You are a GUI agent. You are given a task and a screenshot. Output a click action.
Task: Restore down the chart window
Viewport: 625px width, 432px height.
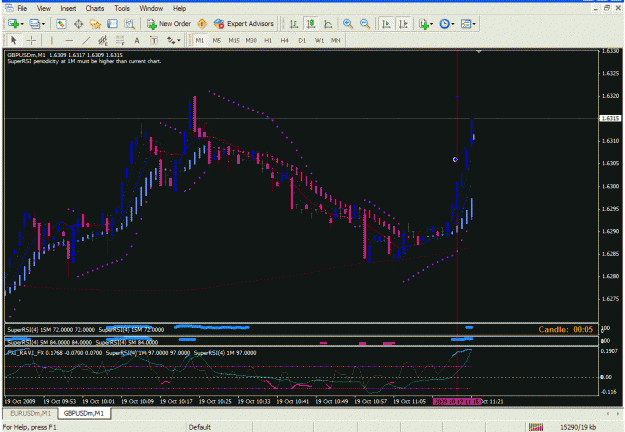click(x=607, y=8)
